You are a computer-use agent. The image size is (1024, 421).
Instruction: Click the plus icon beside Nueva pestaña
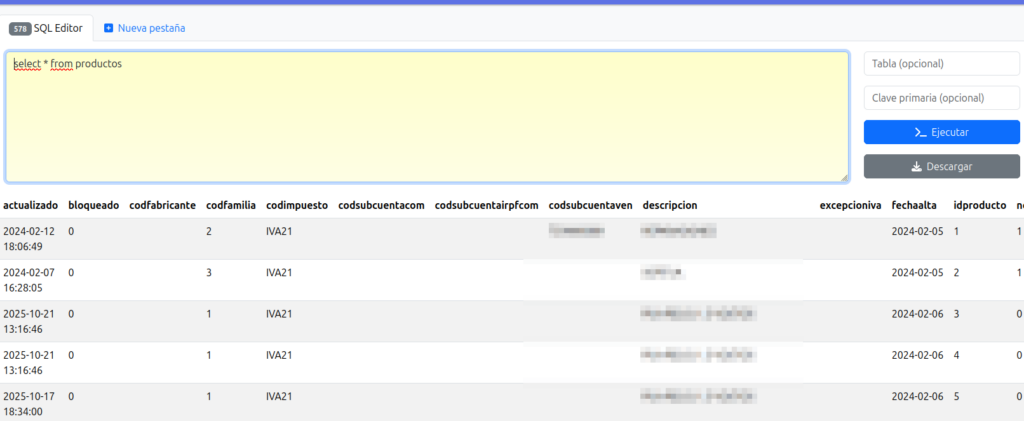(x=109, y=28)
